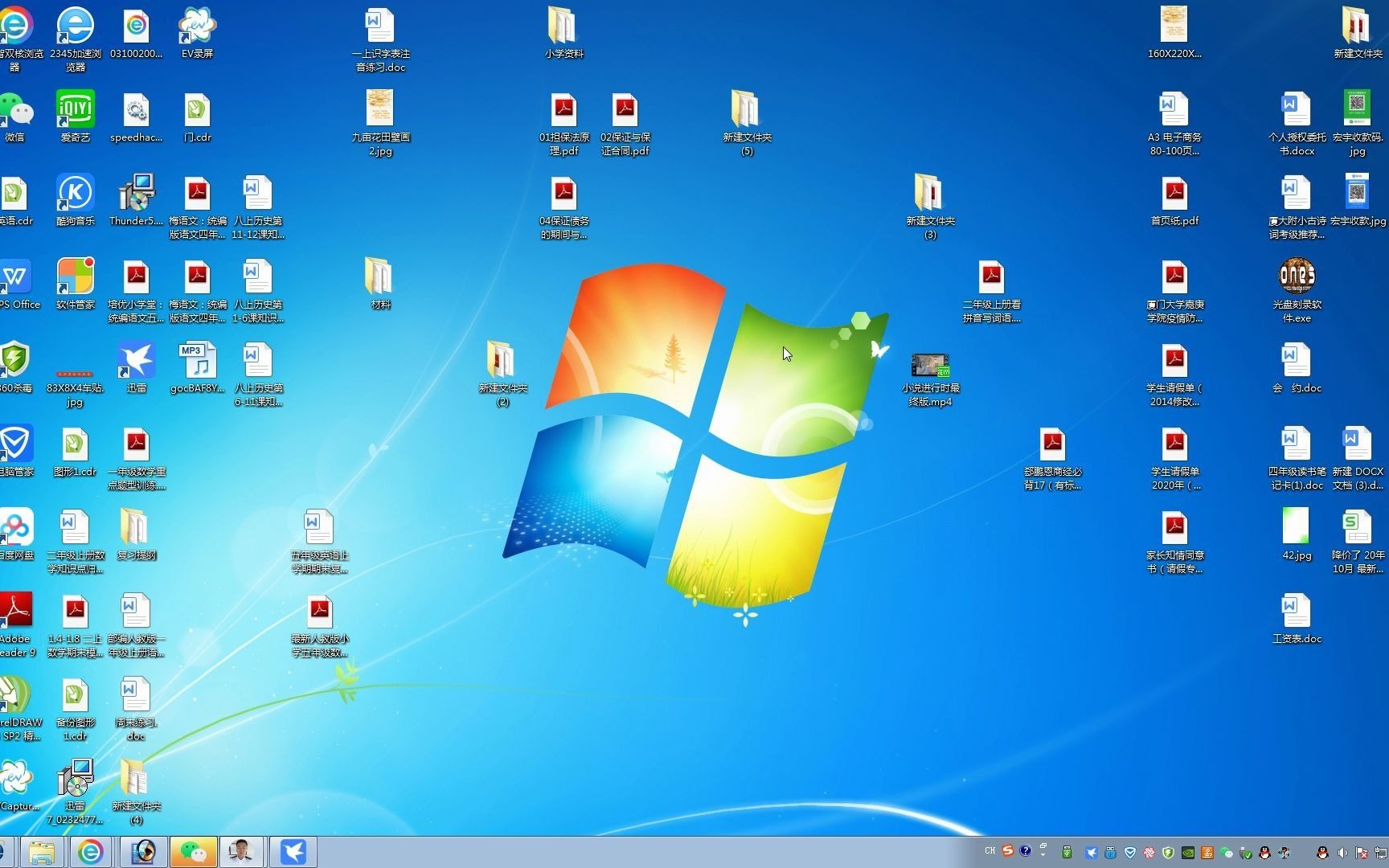Select the 04保证债务的期间 PDF
The width and height of the screenshot is (1389, 868).
[563, 207]
